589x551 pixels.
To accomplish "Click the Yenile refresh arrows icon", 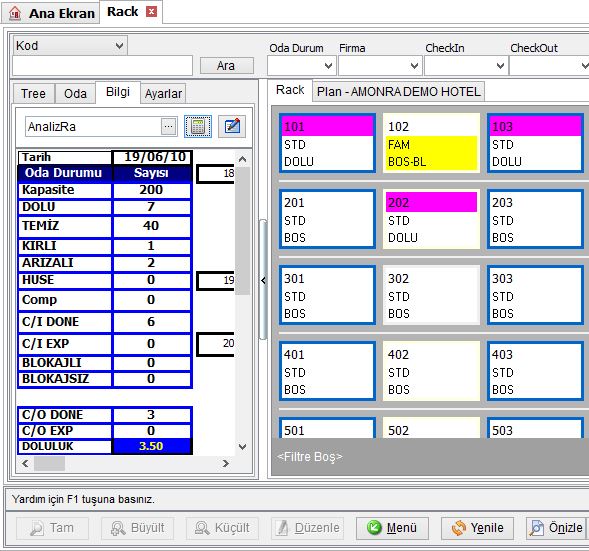I will [459, 528].
